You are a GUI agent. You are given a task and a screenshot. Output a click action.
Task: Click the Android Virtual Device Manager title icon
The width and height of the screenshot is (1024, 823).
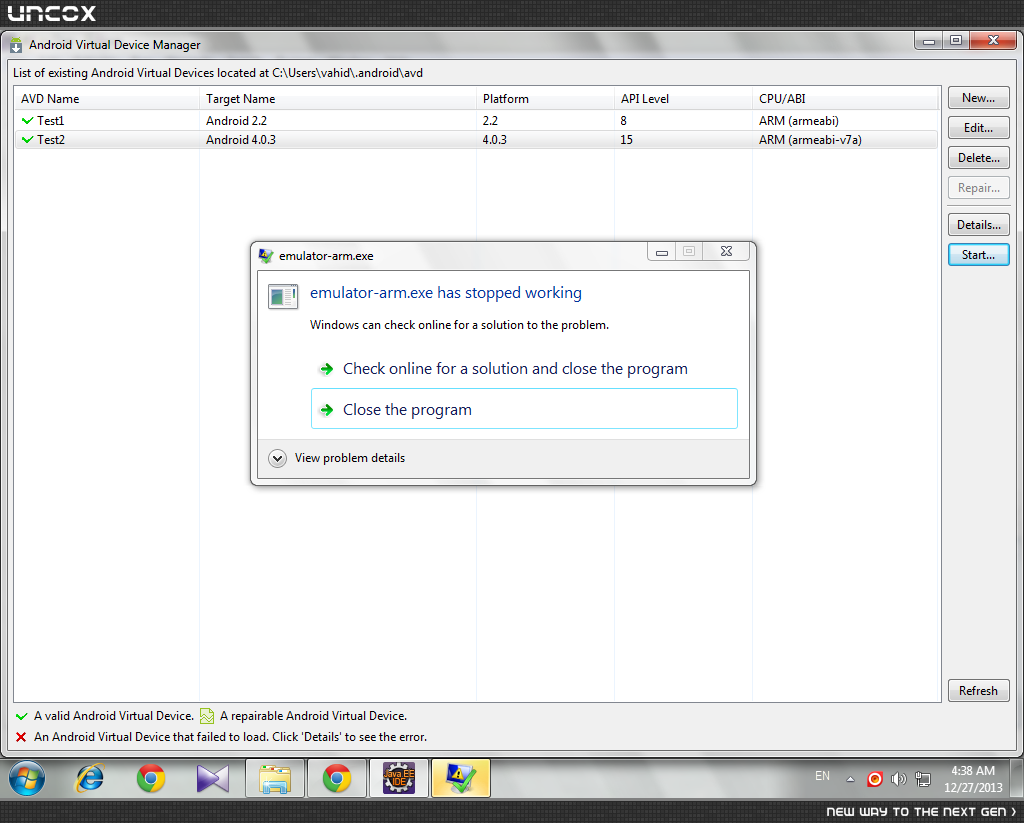16,45
